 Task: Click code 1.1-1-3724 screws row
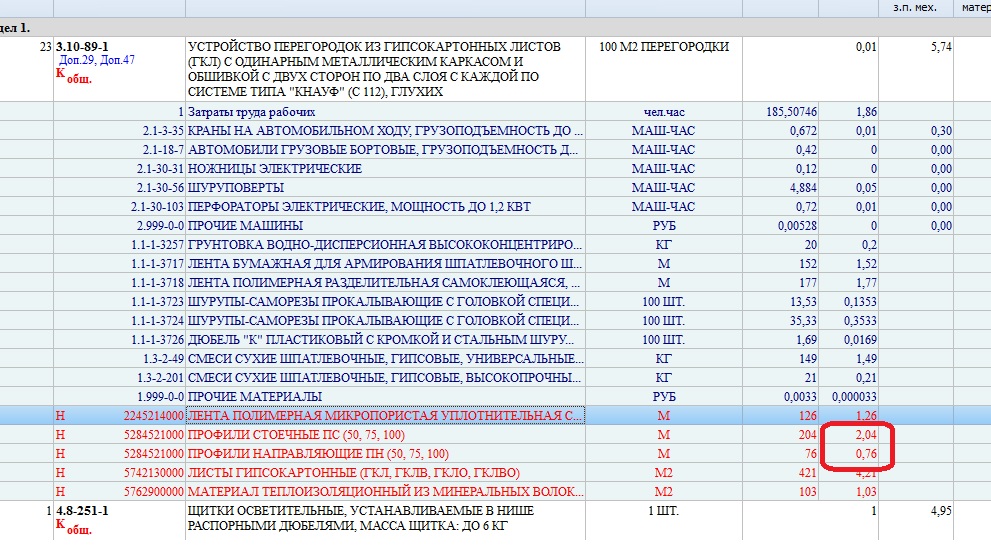(157, 321)
